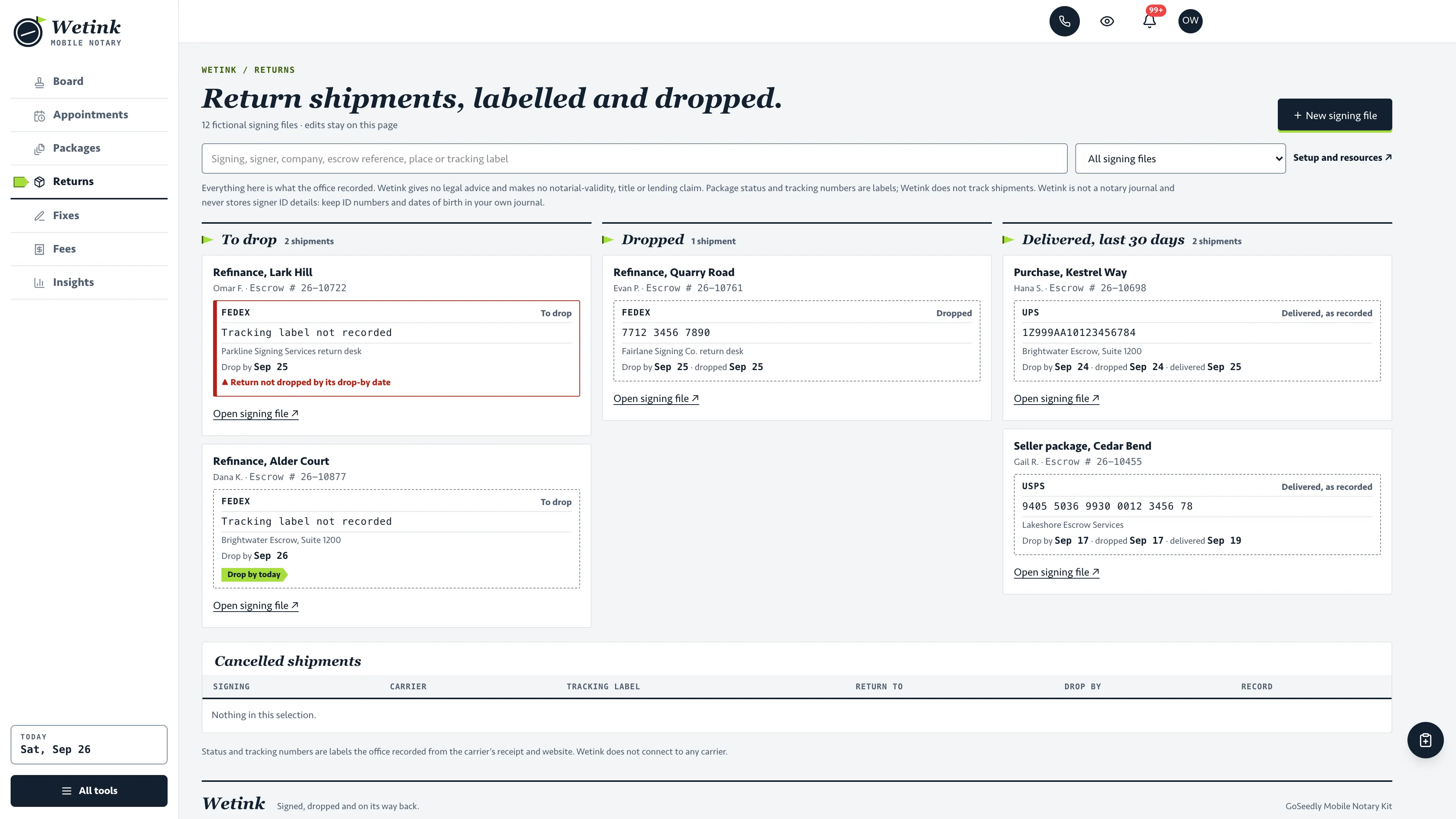
Task: Open Setup and resources link
Action: click(1342, 158)
